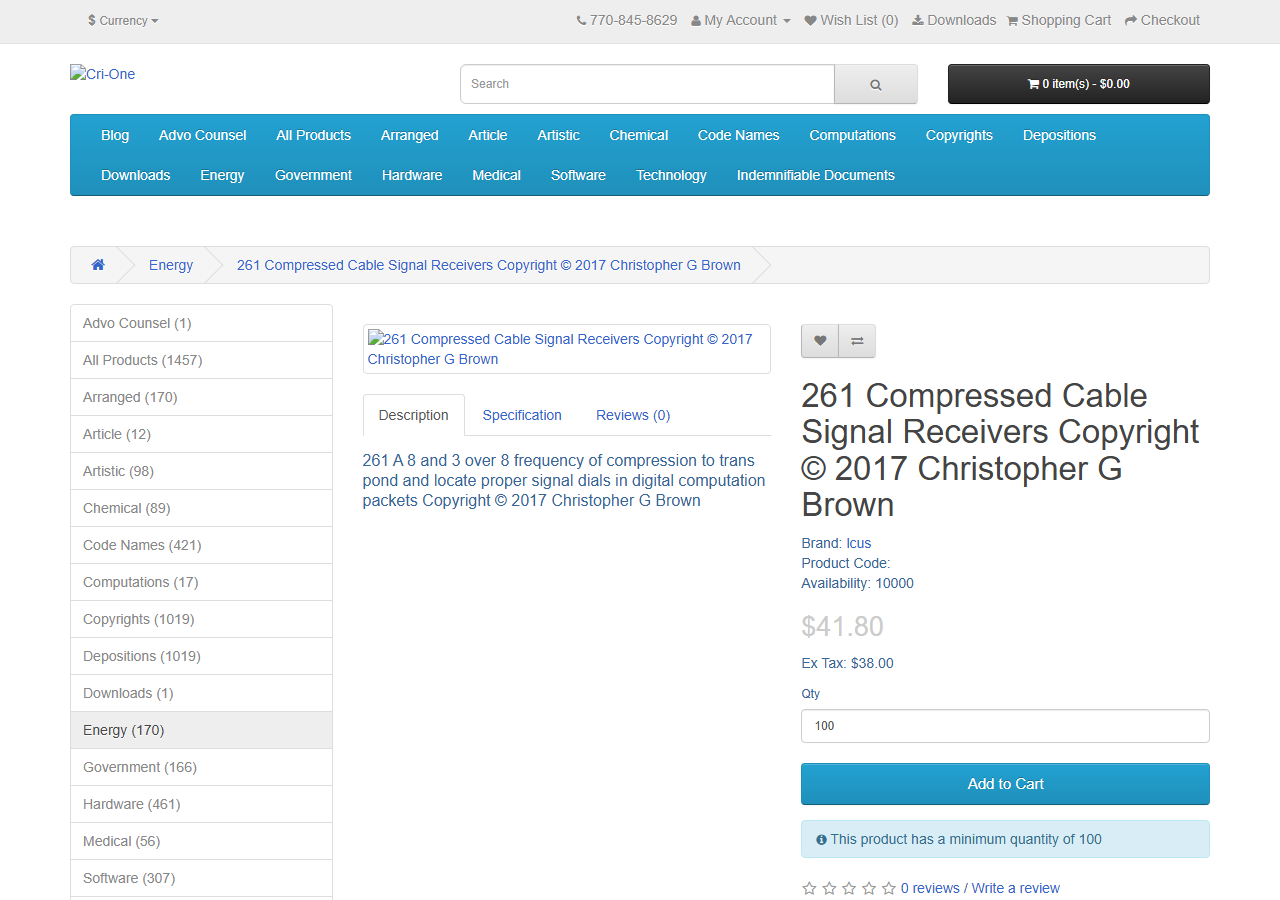Image resolution: width=1280 pixels, height=900 pixels.
Task: Select Energy (170) sidebar category
Action: [x=201, y=730]
